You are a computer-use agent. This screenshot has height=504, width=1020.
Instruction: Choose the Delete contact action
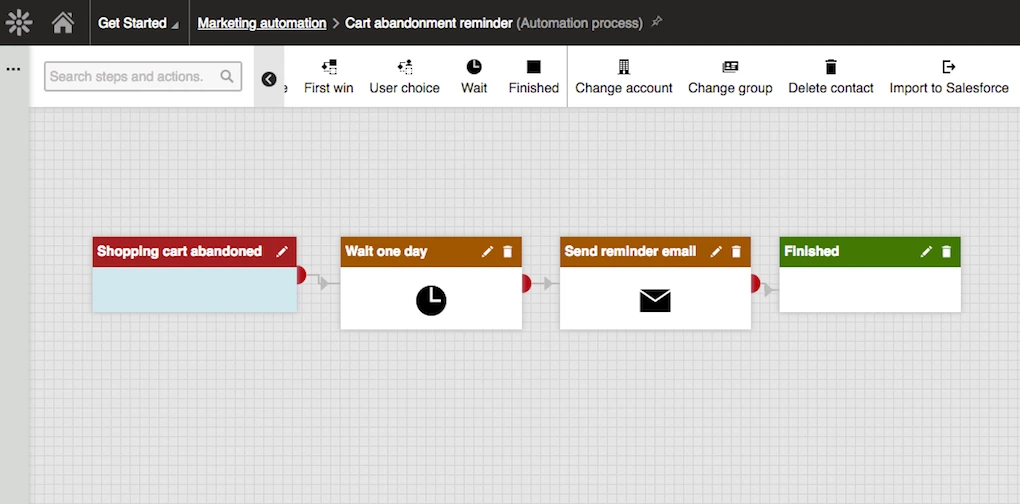click(x=831, y=76)
